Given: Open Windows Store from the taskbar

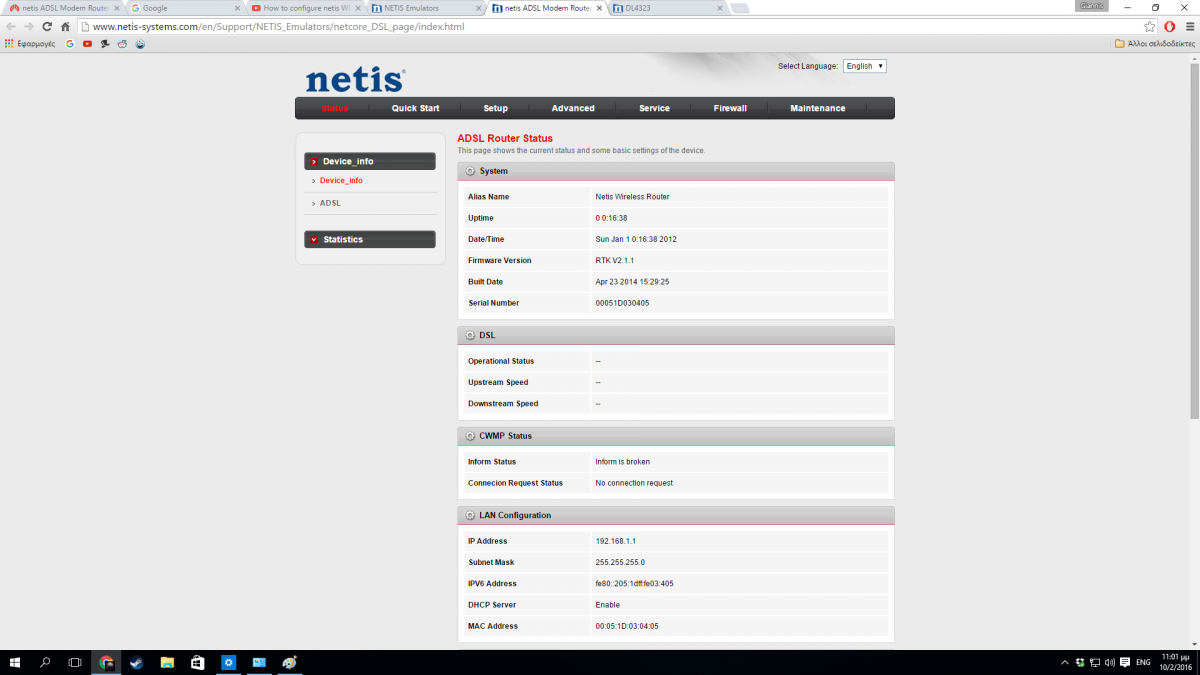Looking at the screenshot, I should [x=198, y=662].
